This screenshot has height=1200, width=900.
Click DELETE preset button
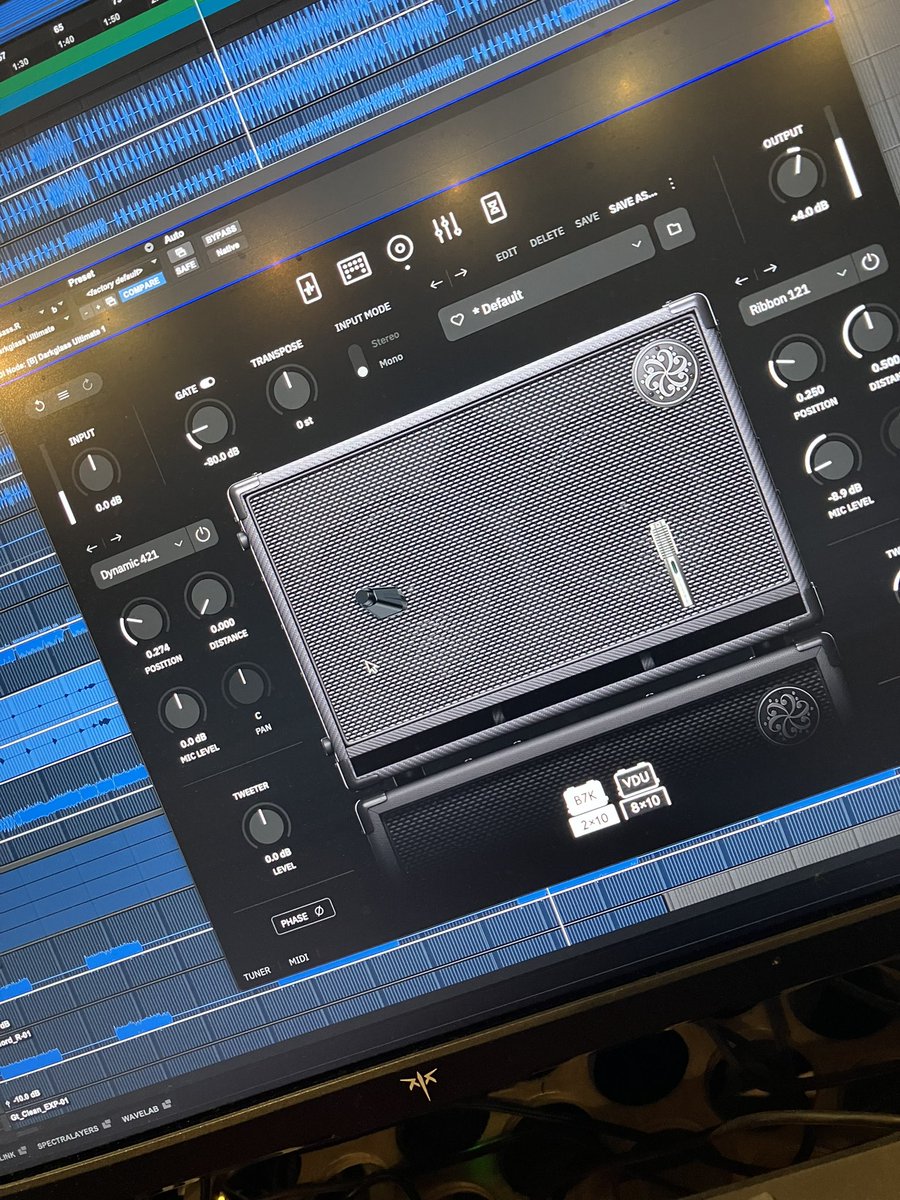click(x=547, y=237)
